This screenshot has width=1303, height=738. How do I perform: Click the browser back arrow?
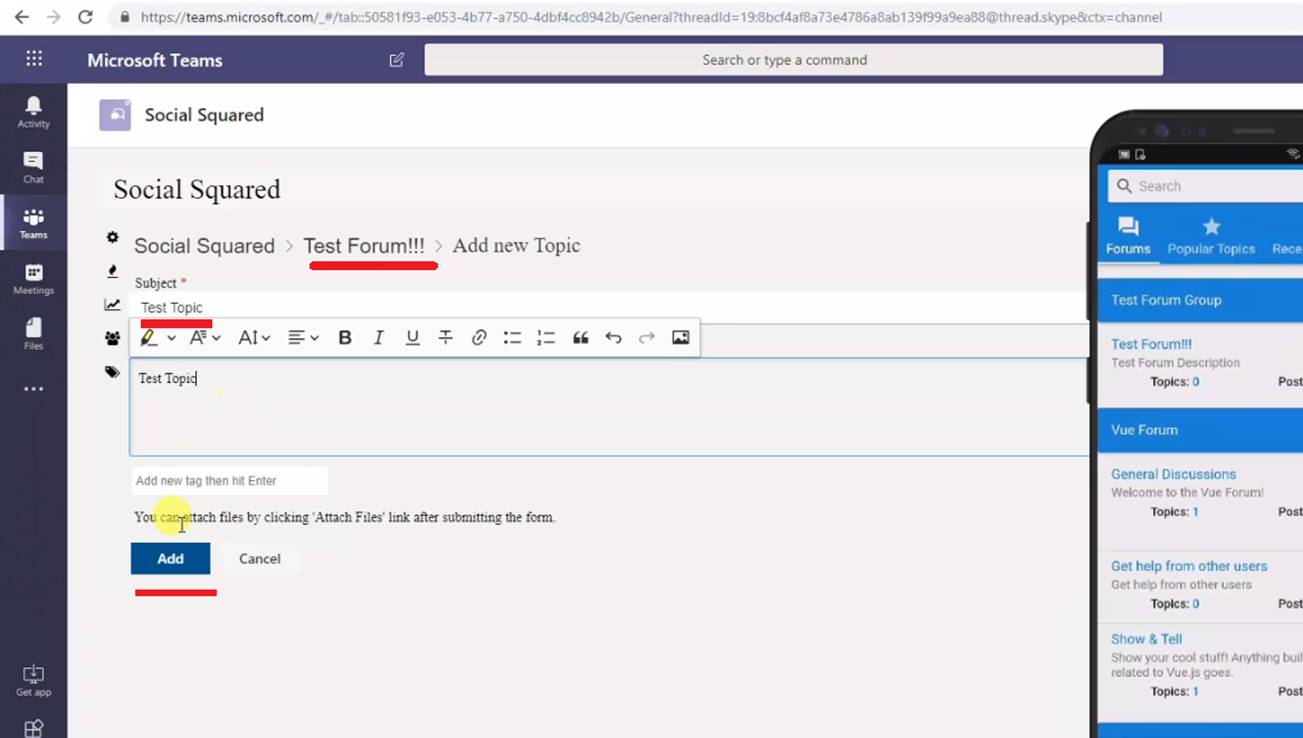point(21,17)
